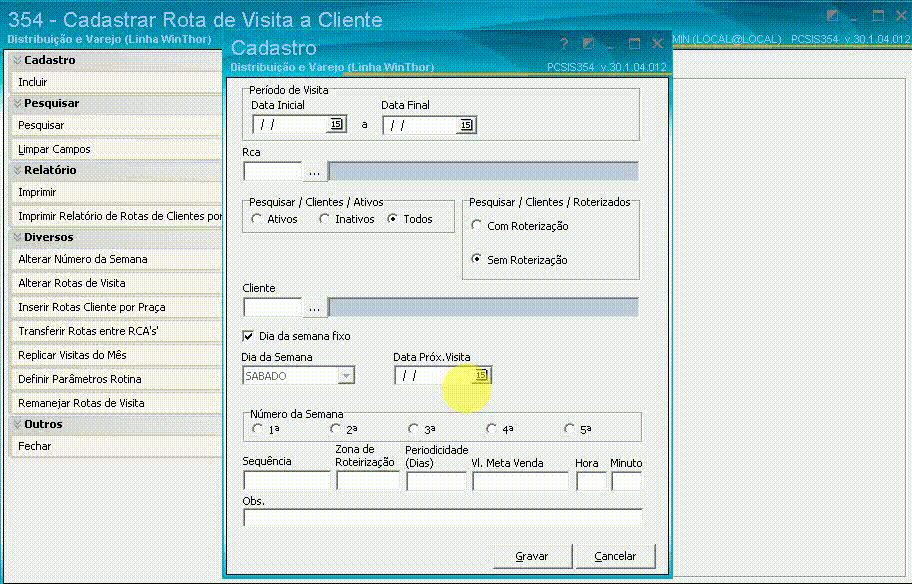Select 5ª week number radio
912x584 pixels.
[569, 429]
